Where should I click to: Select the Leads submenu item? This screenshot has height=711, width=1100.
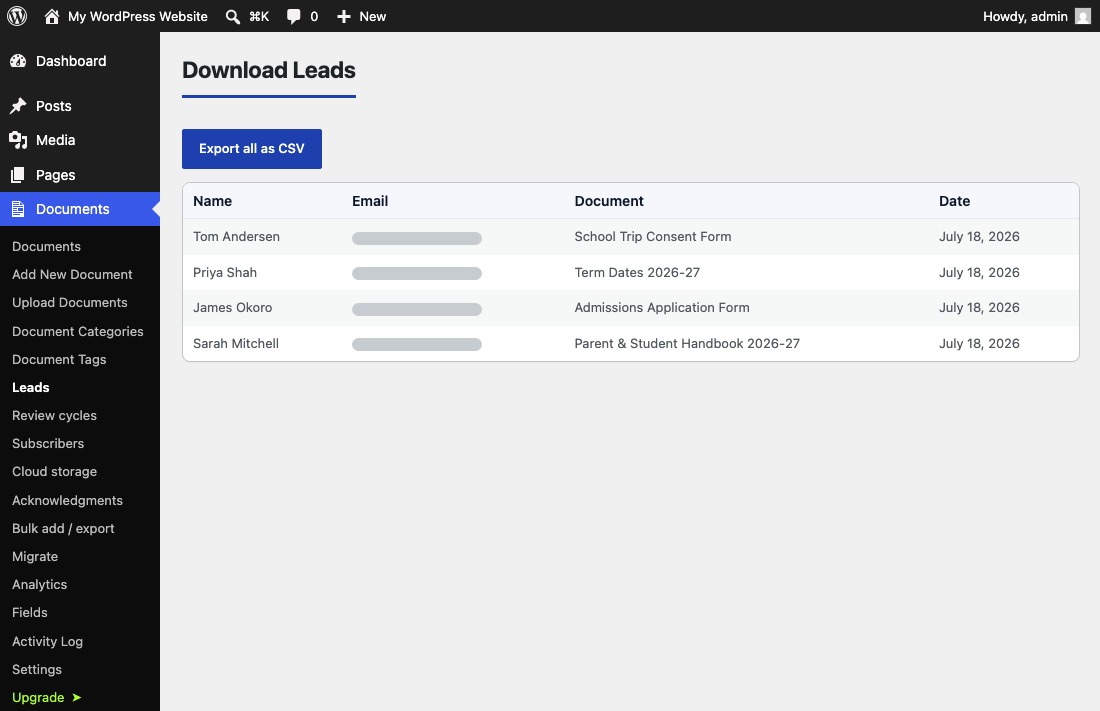click(x=31, y=387)
